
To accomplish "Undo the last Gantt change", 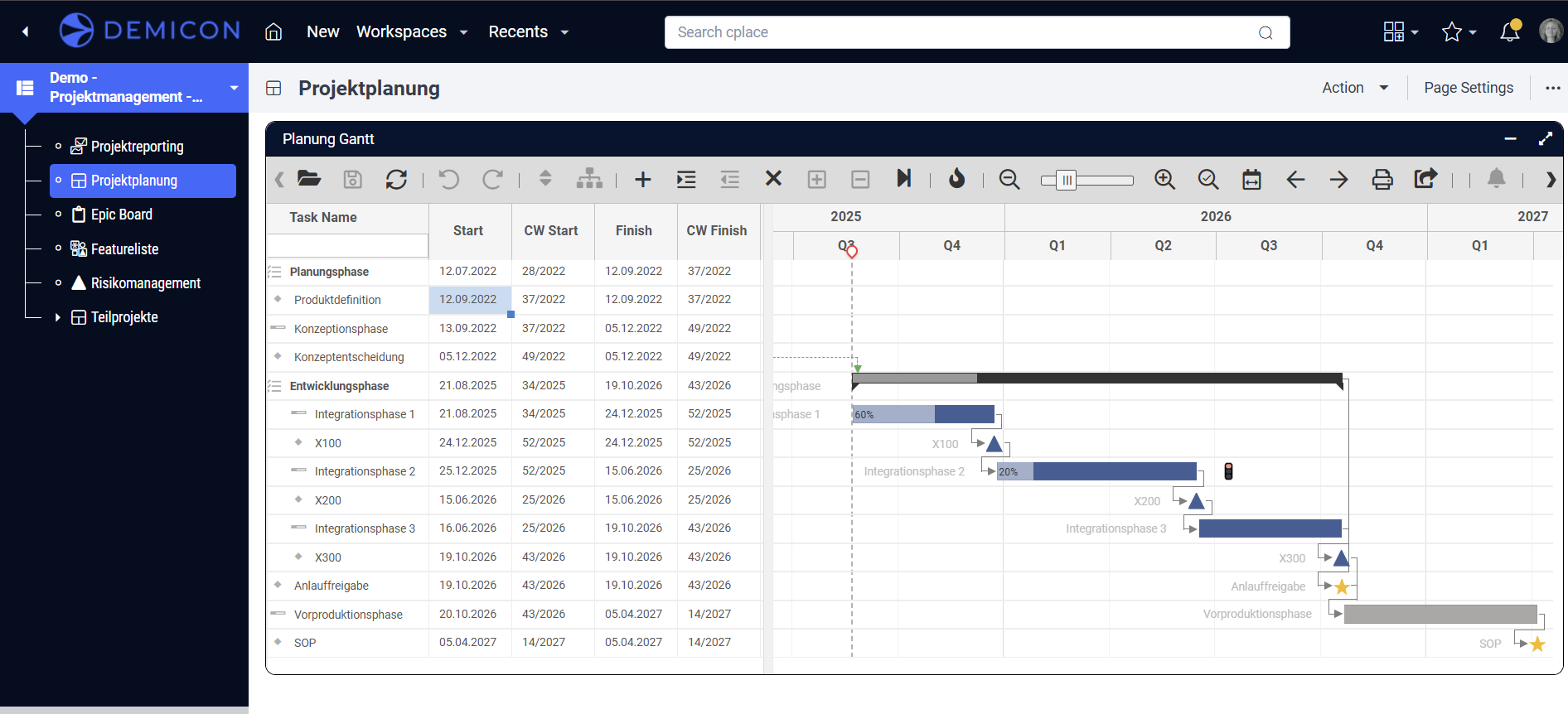I will click(x=448, y=179).
